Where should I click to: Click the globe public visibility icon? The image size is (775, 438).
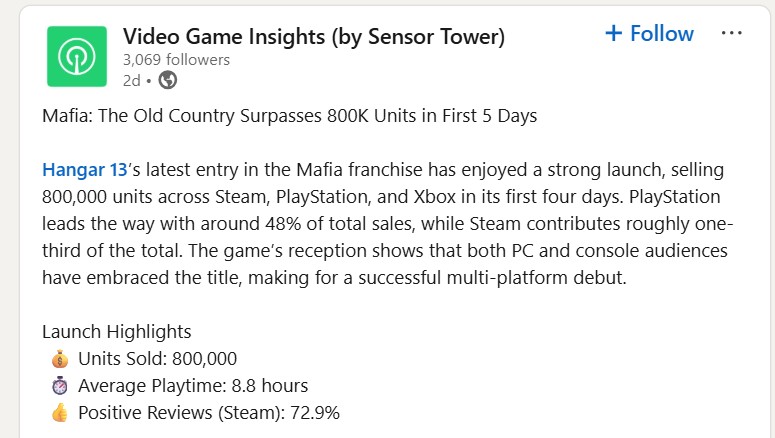pyautogui.click(x=168, y=80)
